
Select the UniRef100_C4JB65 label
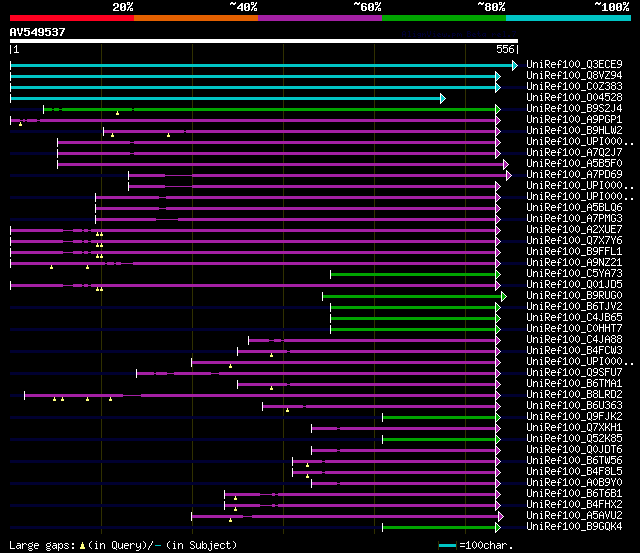574,318
